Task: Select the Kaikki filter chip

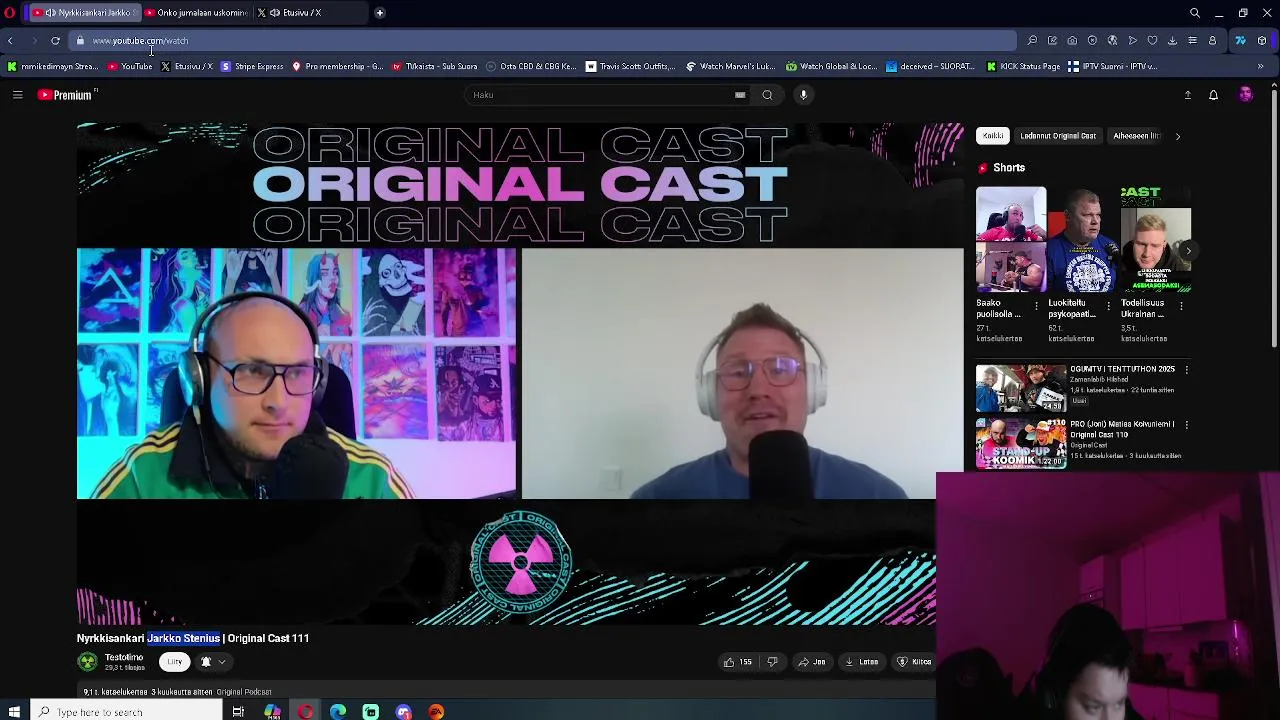Action: click(x=993, y=136)
